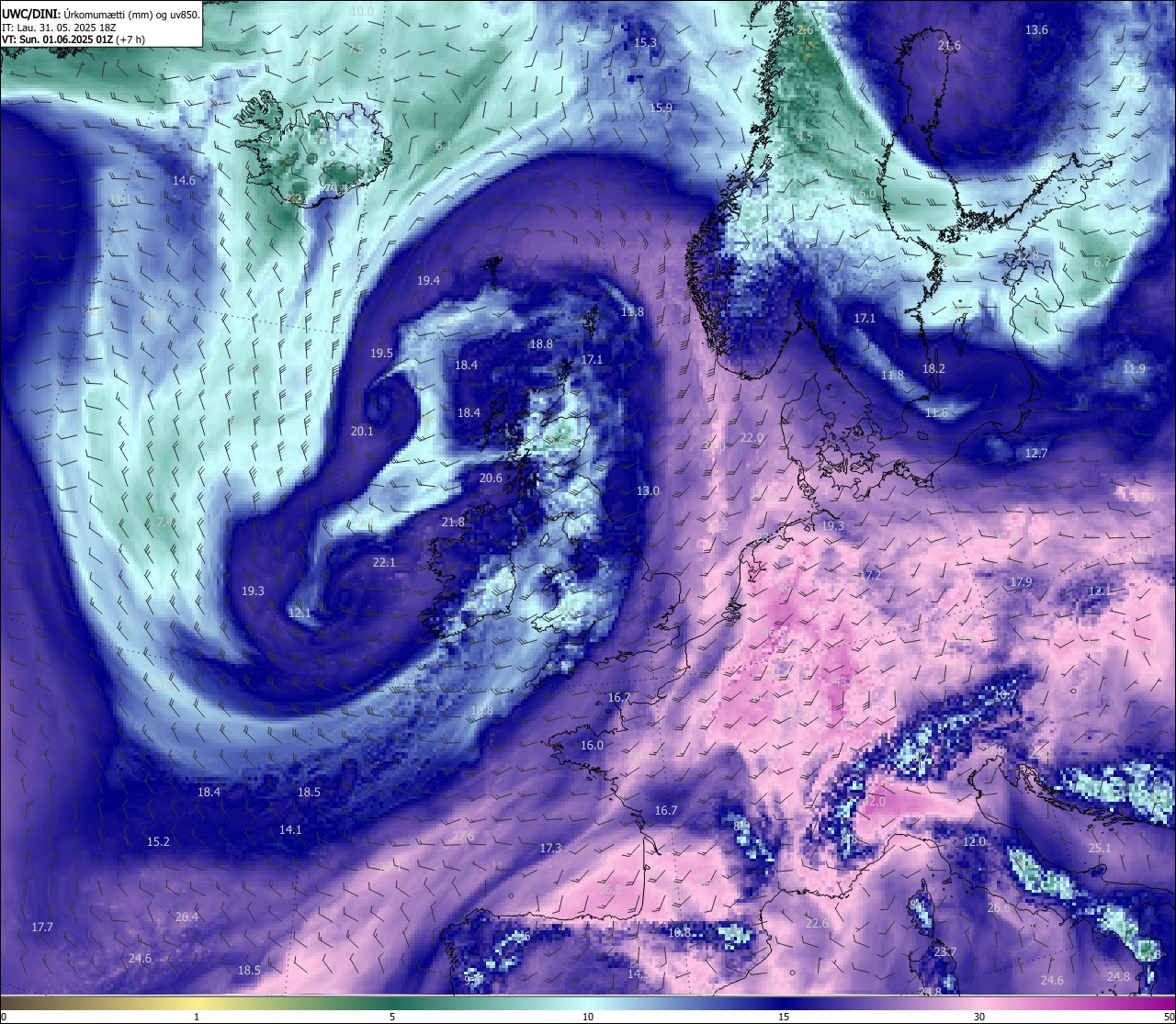Viewport: 1176px width, 1024px height.
Task: Click the 15.9 value on the map
Action: point(661,107)
